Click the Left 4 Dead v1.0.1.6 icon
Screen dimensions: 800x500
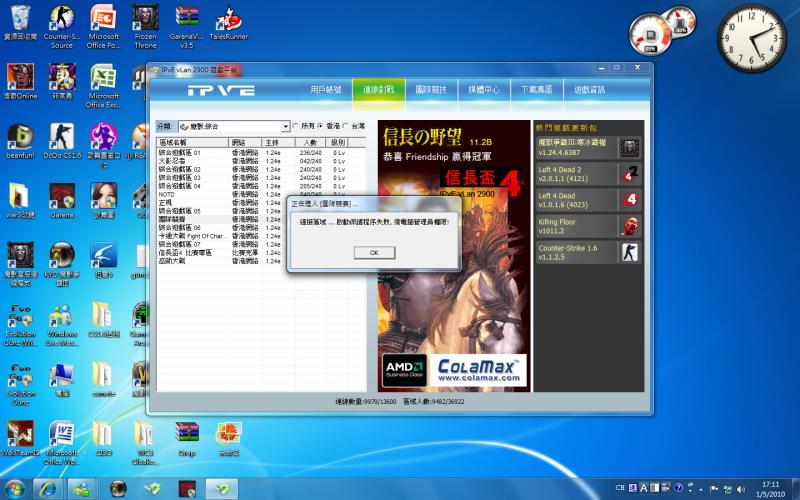629,200
